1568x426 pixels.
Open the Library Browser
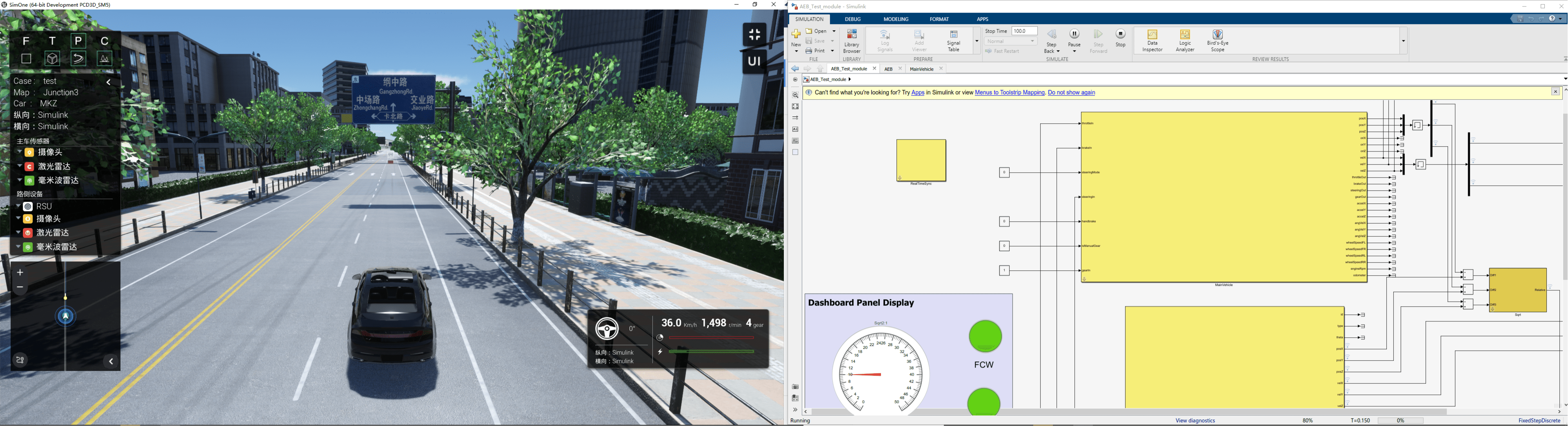pyautogui.click(x=852, y=41)
